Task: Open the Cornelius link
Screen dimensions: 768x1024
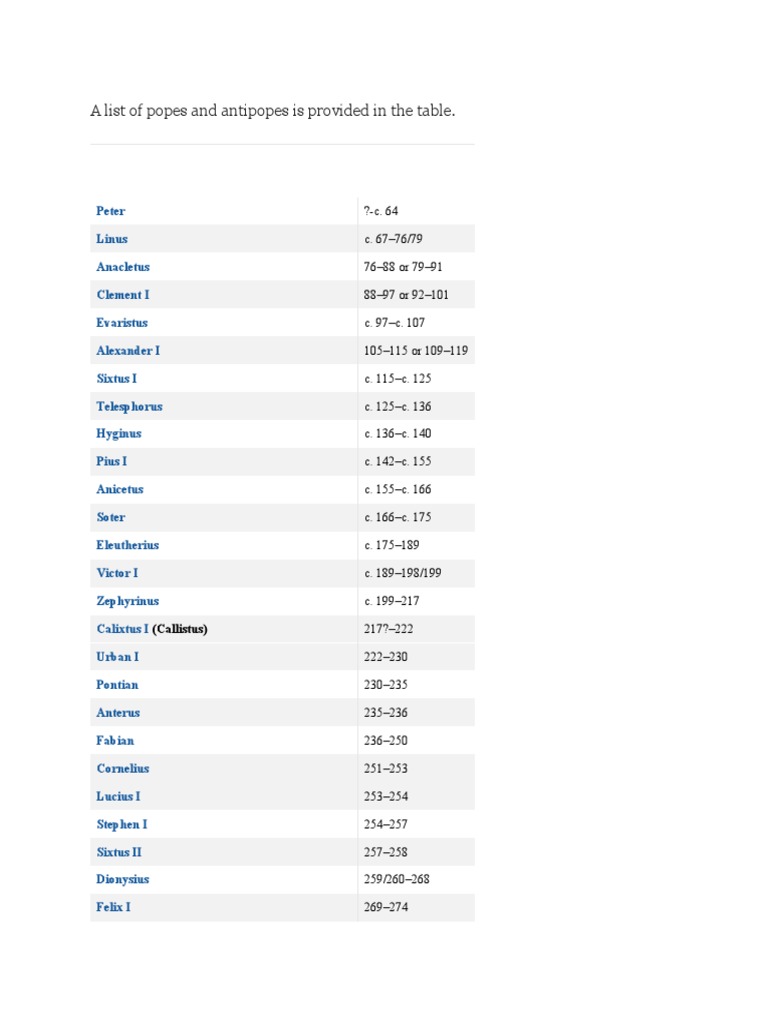Action: [x=123, y=769]
